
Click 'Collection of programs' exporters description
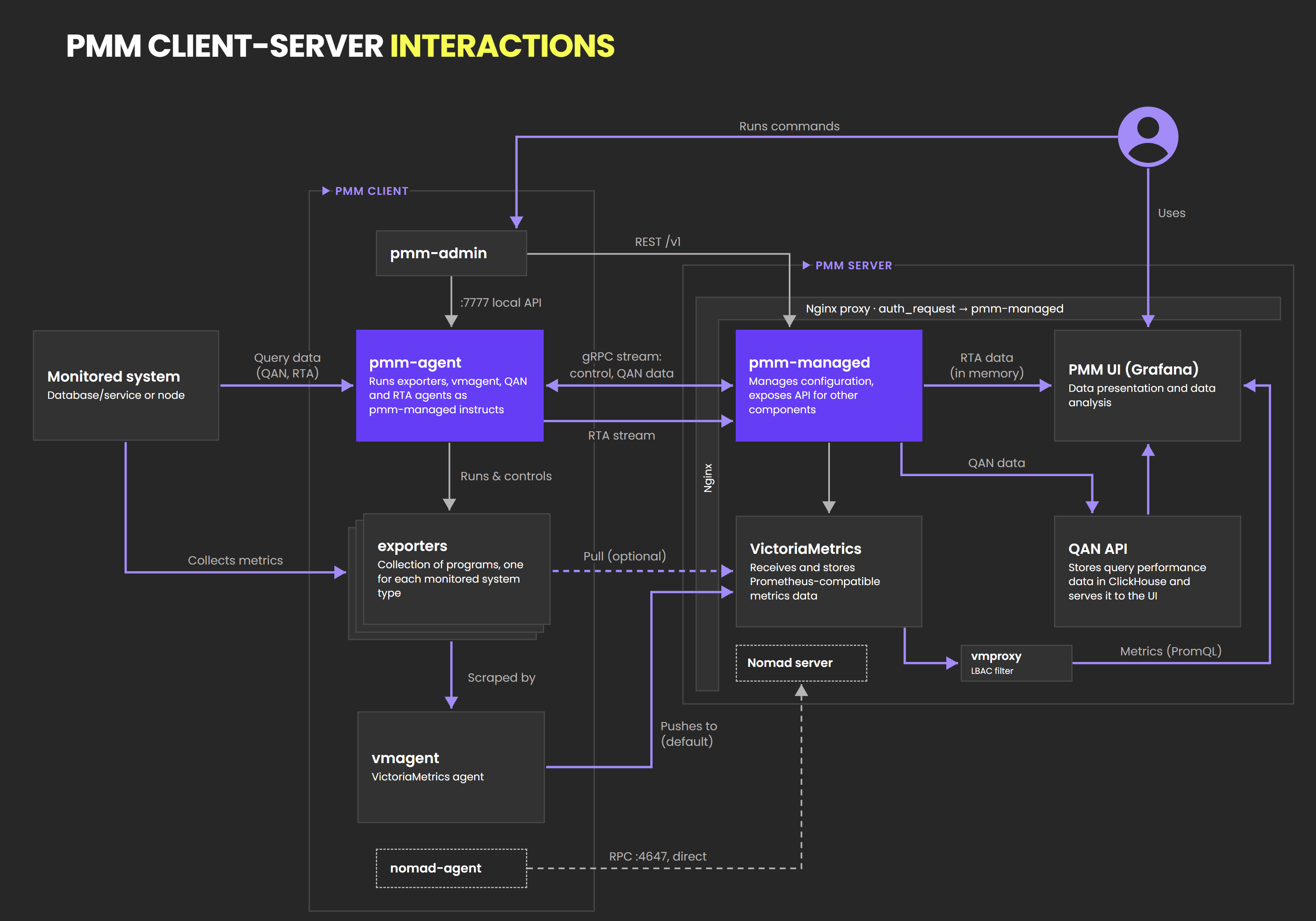pos(450,578)
